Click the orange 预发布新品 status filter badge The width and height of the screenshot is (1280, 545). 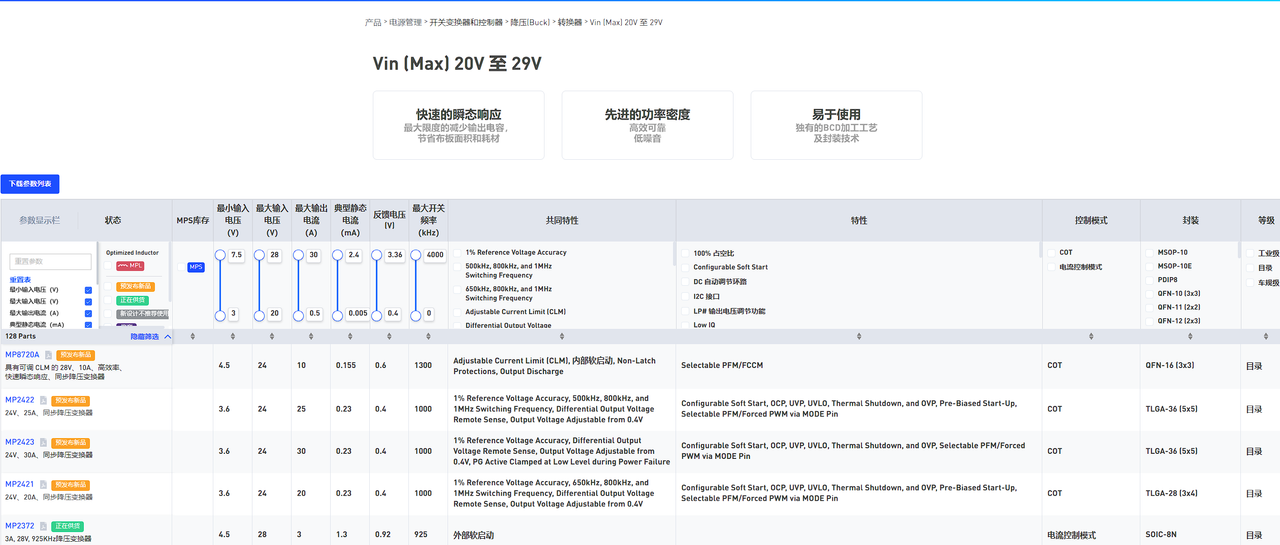[x=136, y=285]
